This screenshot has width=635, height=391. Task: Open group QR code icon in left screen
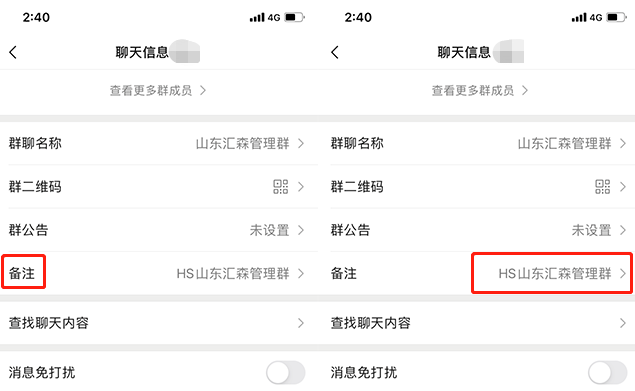(x=281, y=187)
